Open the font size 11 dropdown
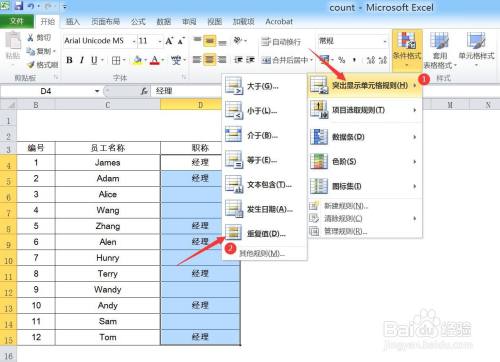Screen dimensions: 500x362 point(160,41)
